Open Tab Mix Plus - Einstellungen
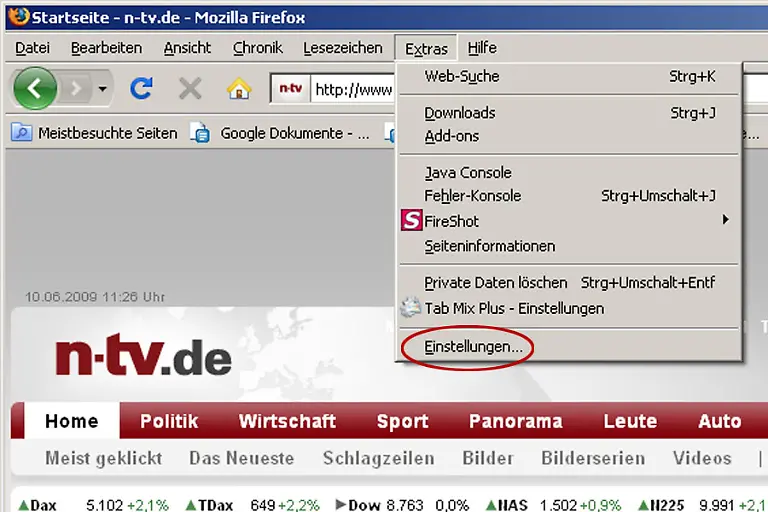This screenshot has height=512, width=768. [513, 308]
